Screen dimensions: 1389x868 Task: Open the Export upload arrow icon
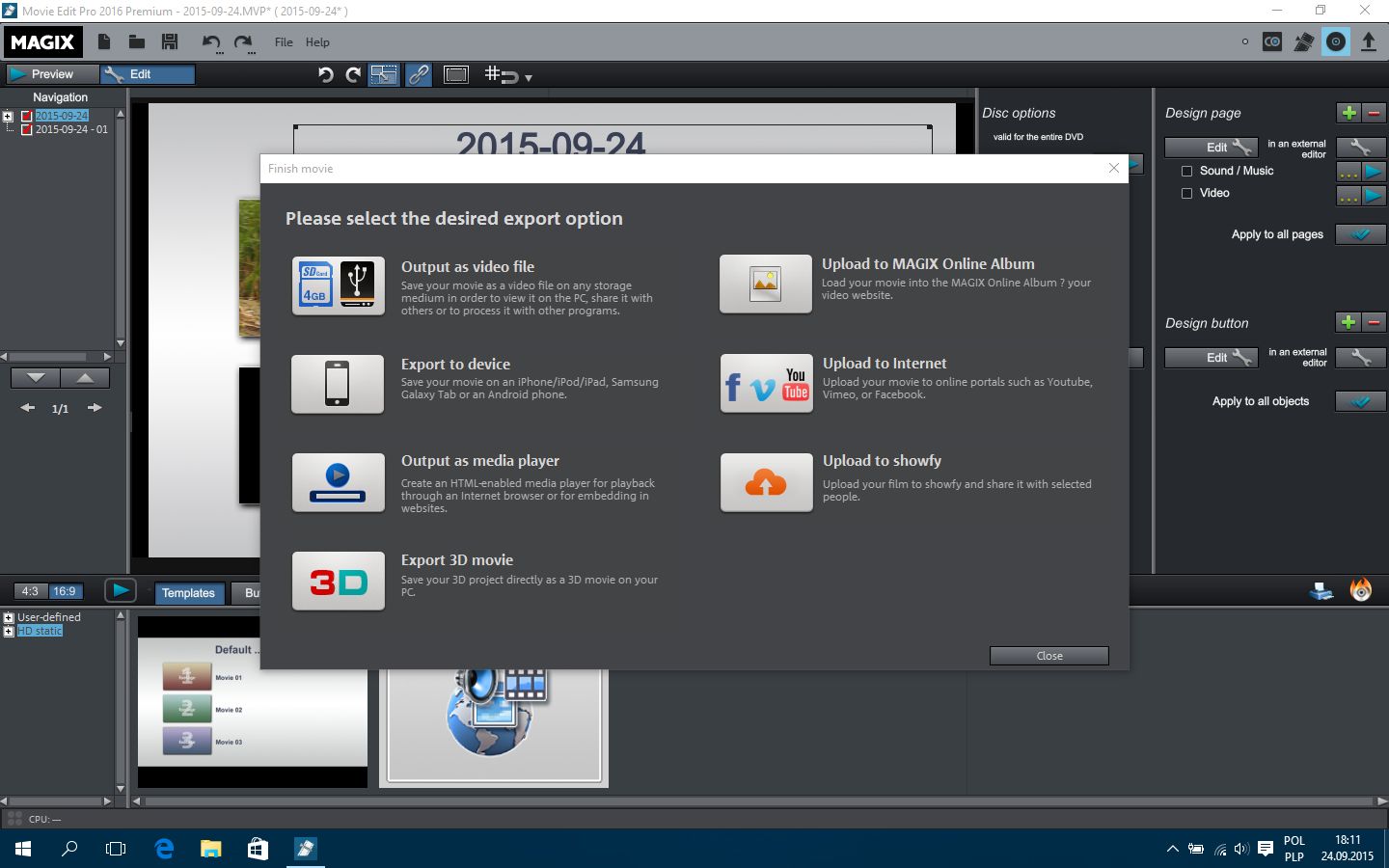[x=1368, y=41]
